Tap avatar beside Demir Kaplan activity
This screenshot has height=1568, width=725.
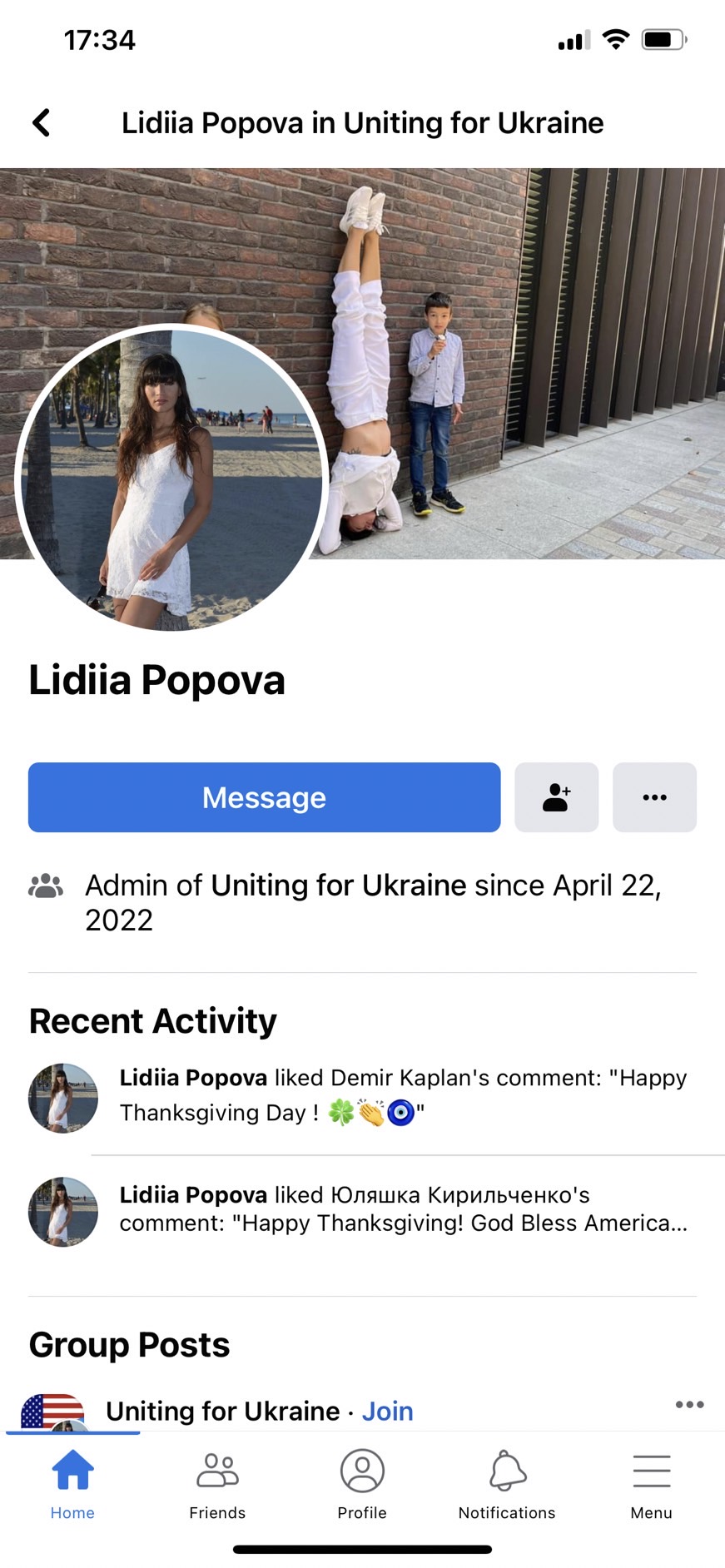click(x=63, y=1098)
